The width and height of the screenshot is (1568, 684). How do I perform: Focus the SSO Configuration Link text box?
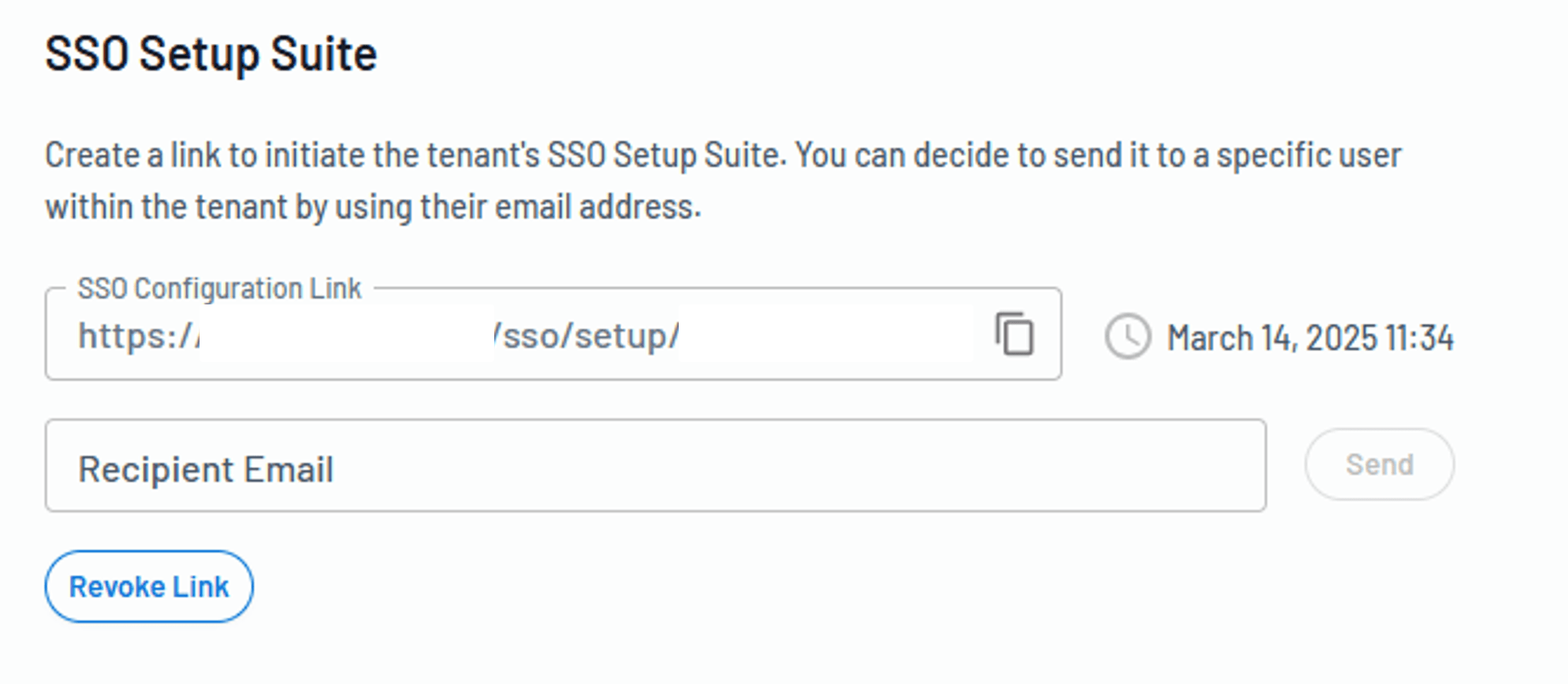tap(478, 335)
